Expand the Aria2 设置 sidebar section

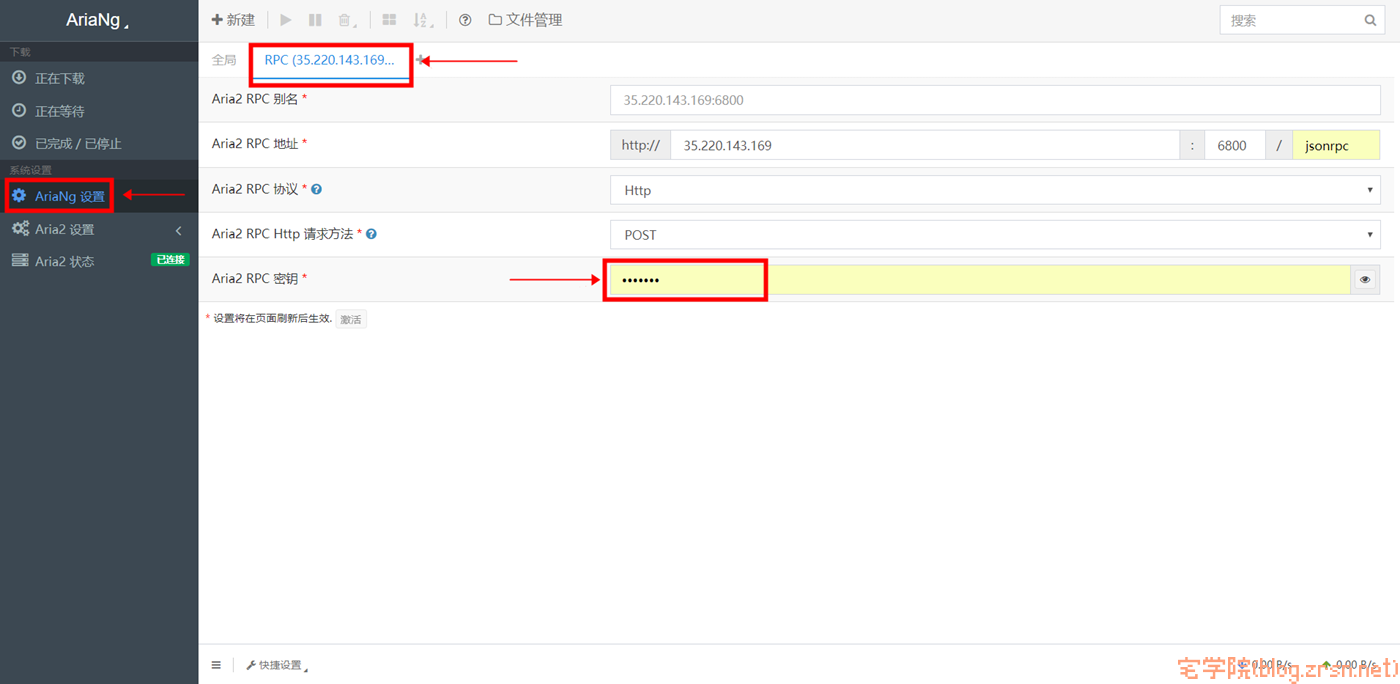coord(99,229)
